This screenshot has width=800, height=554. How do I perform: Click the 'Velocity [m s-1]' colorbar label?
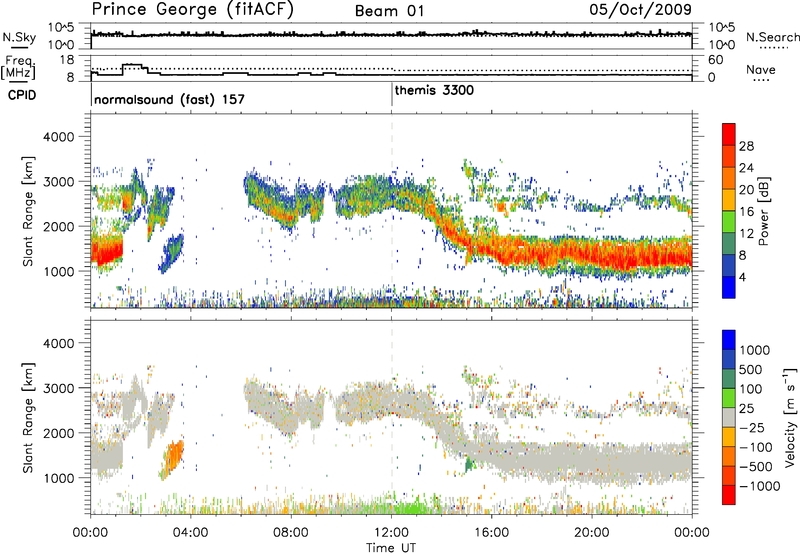[x=790, y=418]
